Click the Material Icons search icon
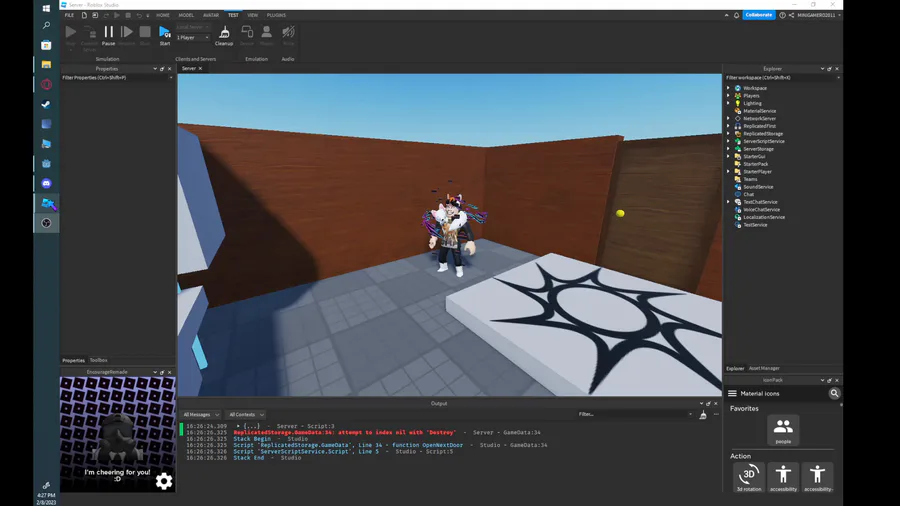 (x=834, y=394)
